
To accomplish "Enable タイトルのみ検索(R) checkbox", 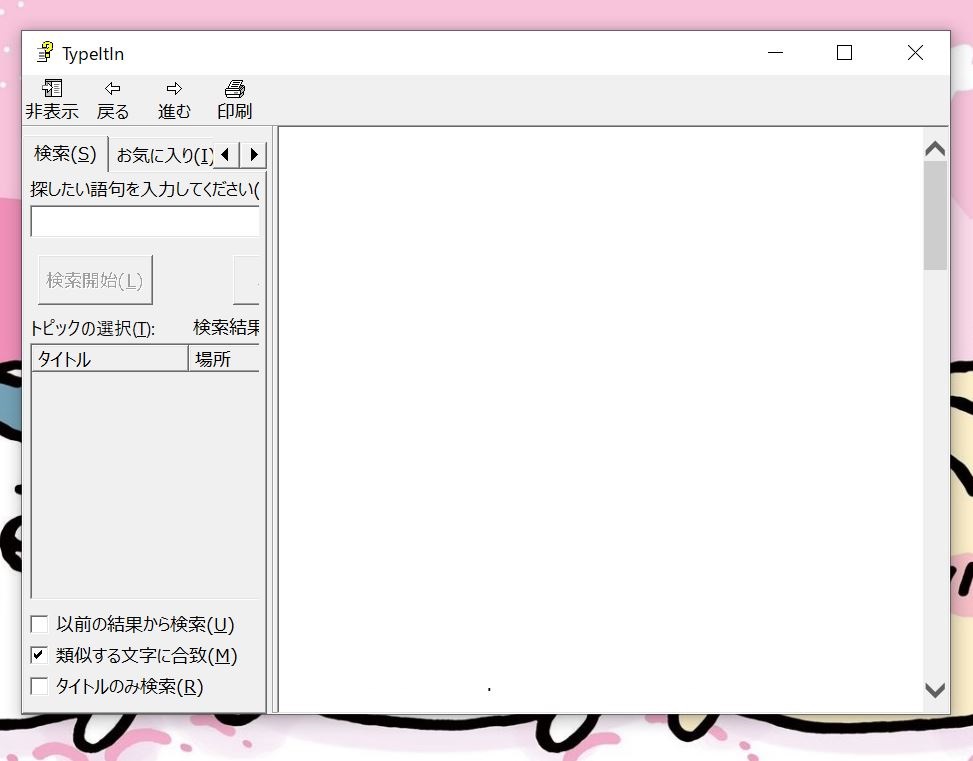I will tap(39, 686).
